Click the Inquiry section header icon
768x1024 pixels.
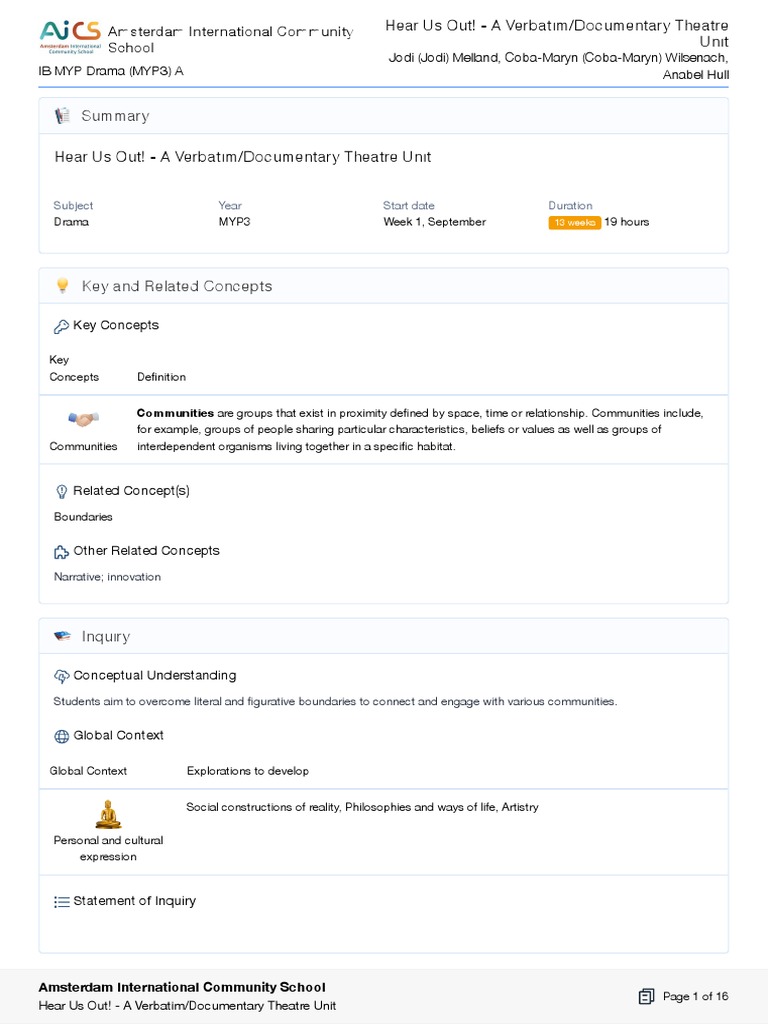point(62,636)
